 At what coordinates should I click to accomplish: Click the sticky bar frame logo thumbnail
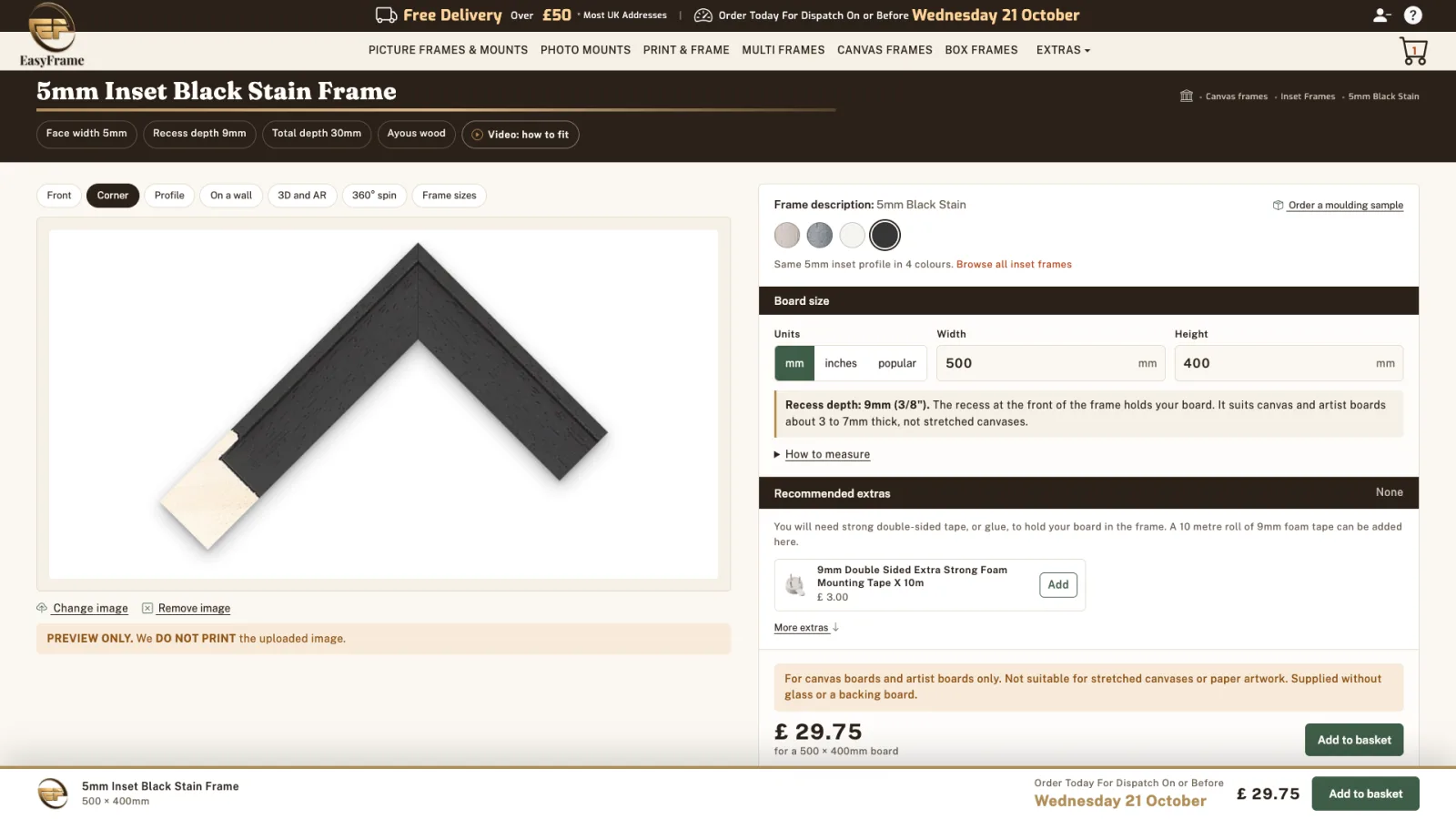[x=53, y=794]
